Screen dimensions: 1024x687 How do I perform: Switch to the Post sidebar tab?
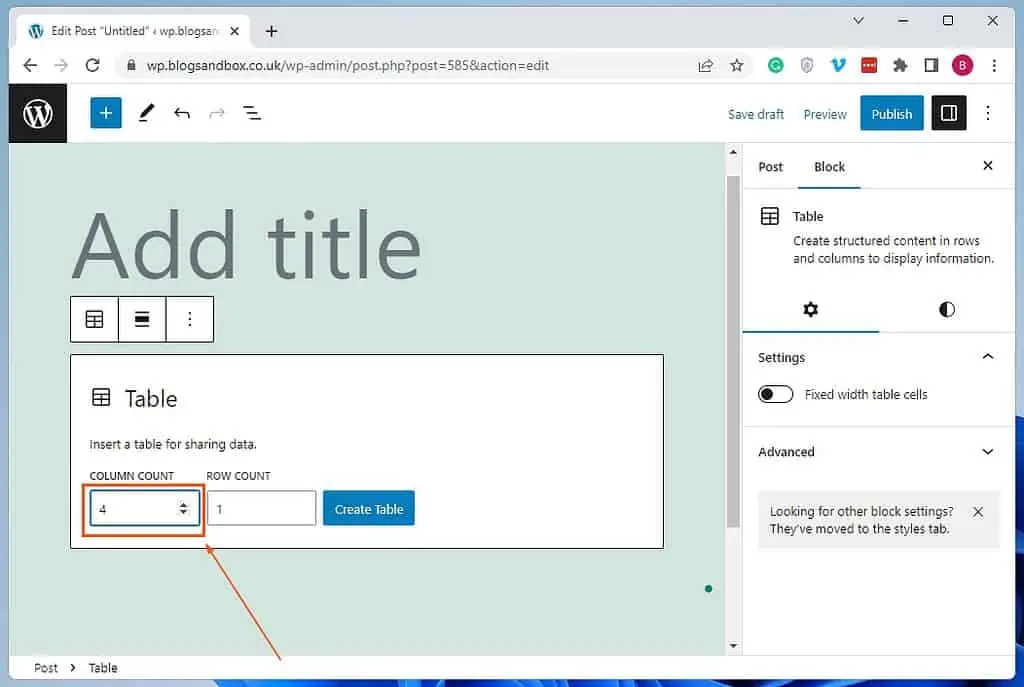[x=771, y=167]
